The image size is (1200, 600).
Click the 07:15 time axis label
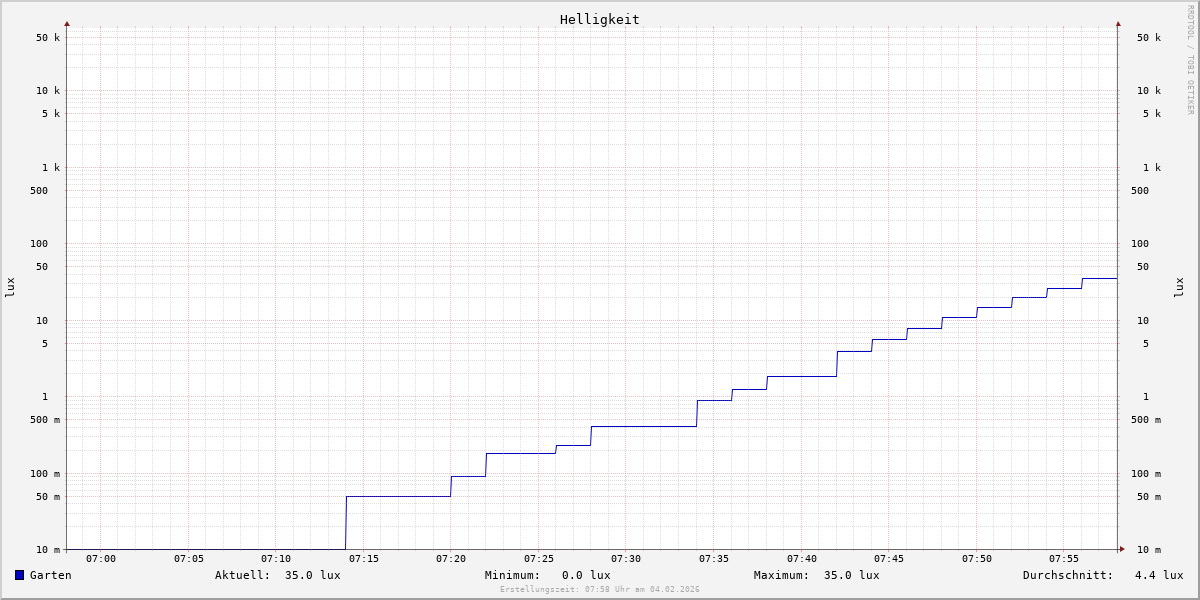pyautogui.click(x=363, y=559)
